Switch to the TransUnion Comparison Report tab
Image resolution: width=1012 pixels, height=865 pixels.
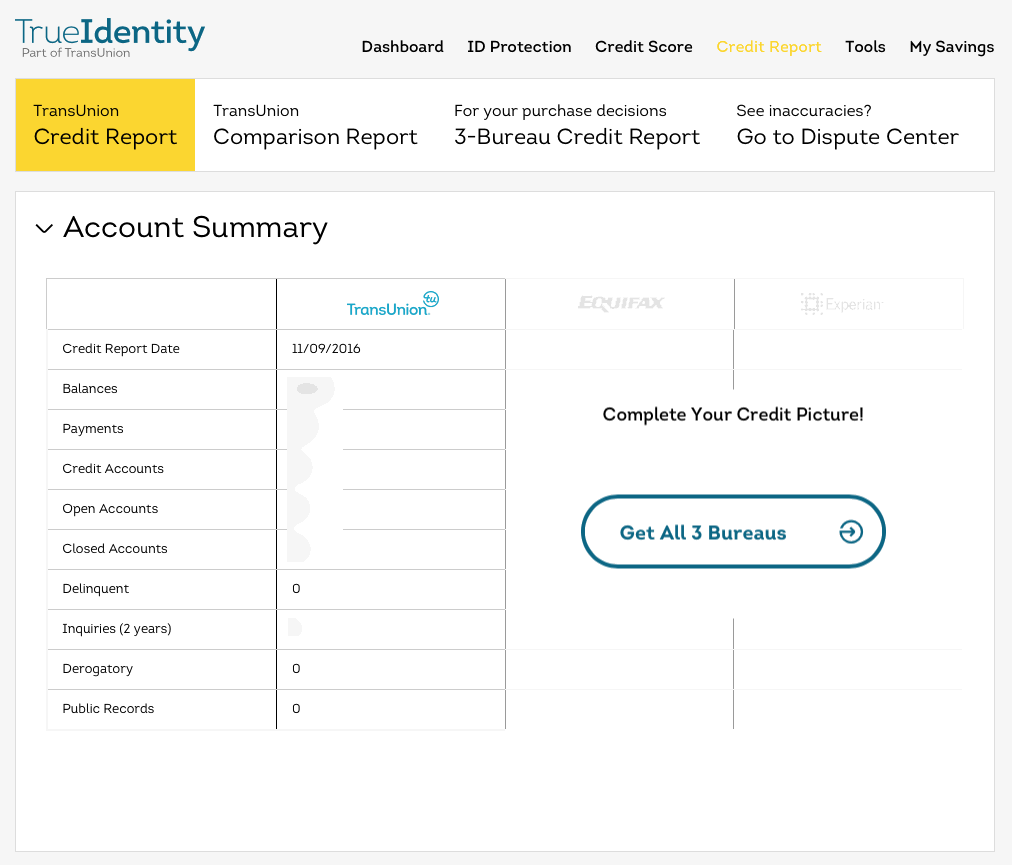tap(315, 124)
